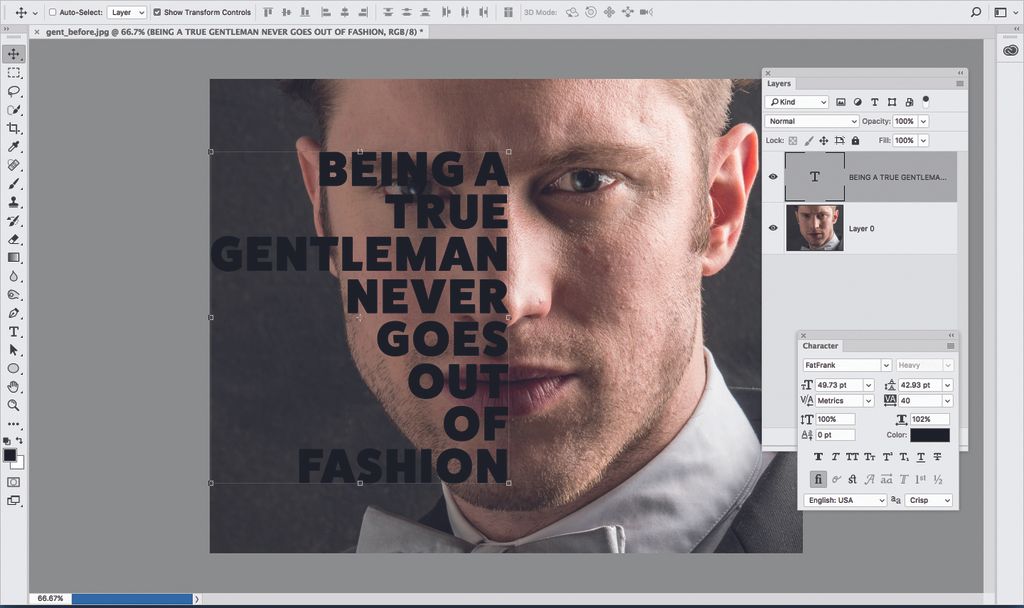
Task: Apply All Caps formatting
Action: point(853,456)
